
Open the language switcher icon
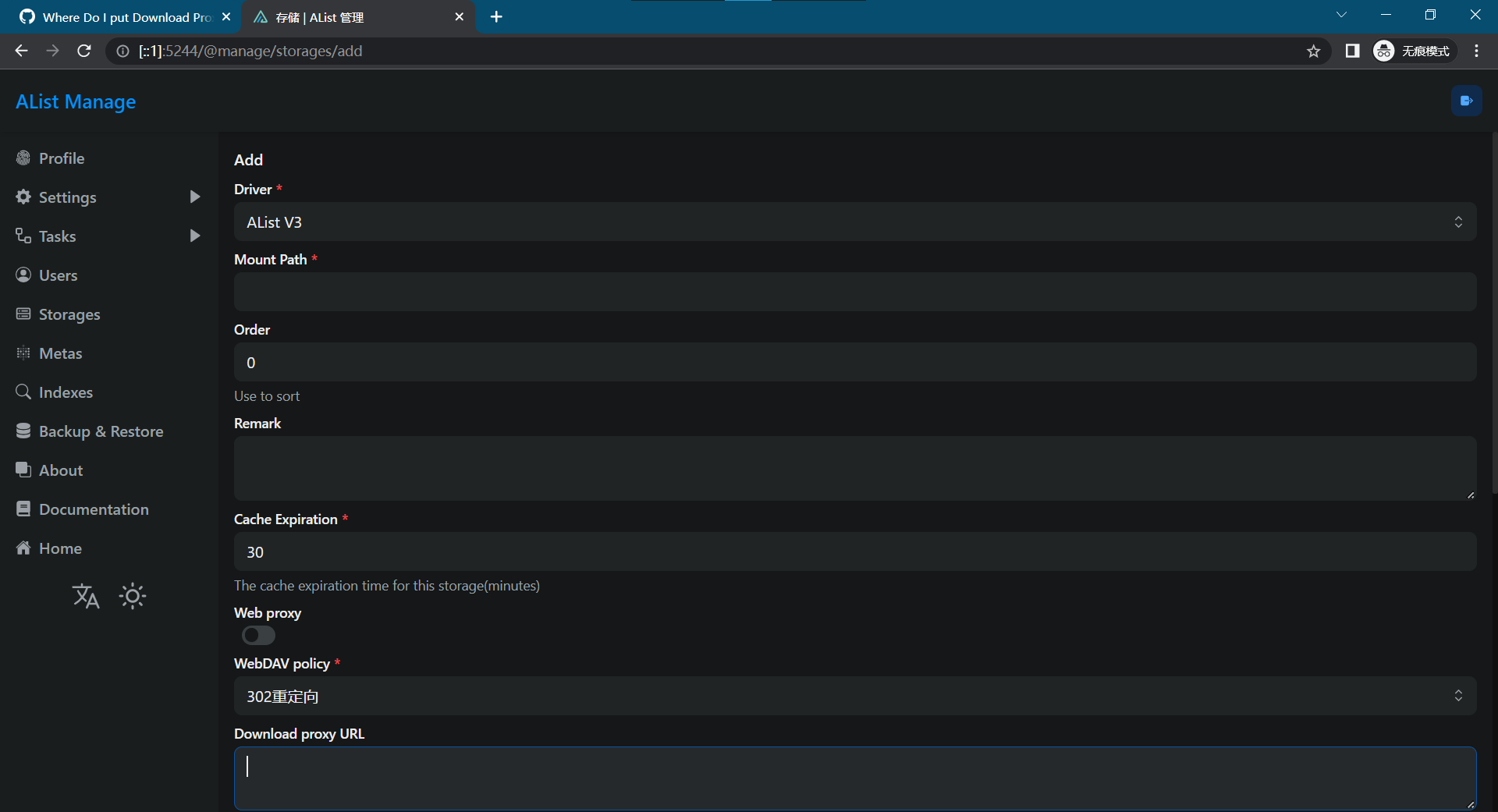86,596
